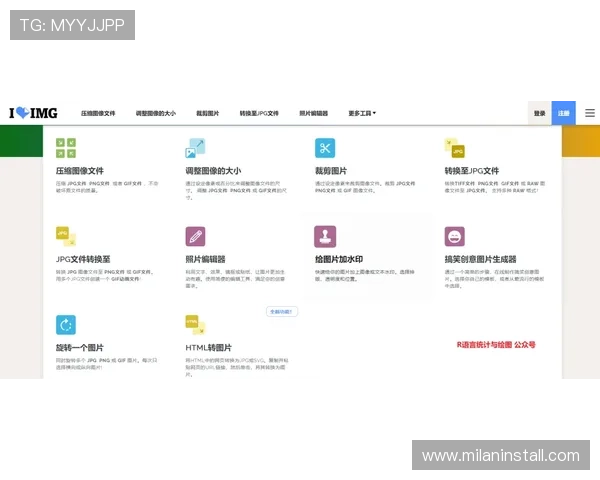Open 照片编辑器 in the top navigation
Image resolution: width=600 pixels, height=480 pixels.
pyautogui.click(x=313, y=113)
